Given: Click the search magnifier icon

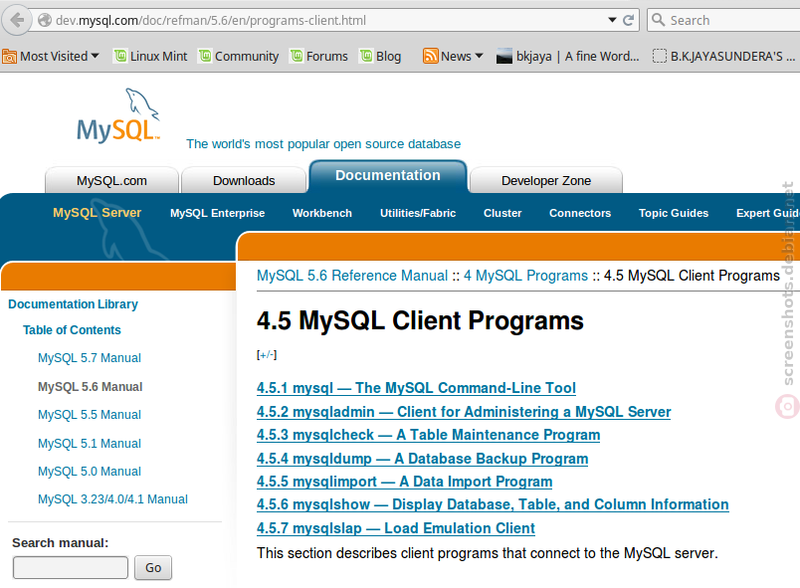Looking at the screenshot, I should pos(658,20).
